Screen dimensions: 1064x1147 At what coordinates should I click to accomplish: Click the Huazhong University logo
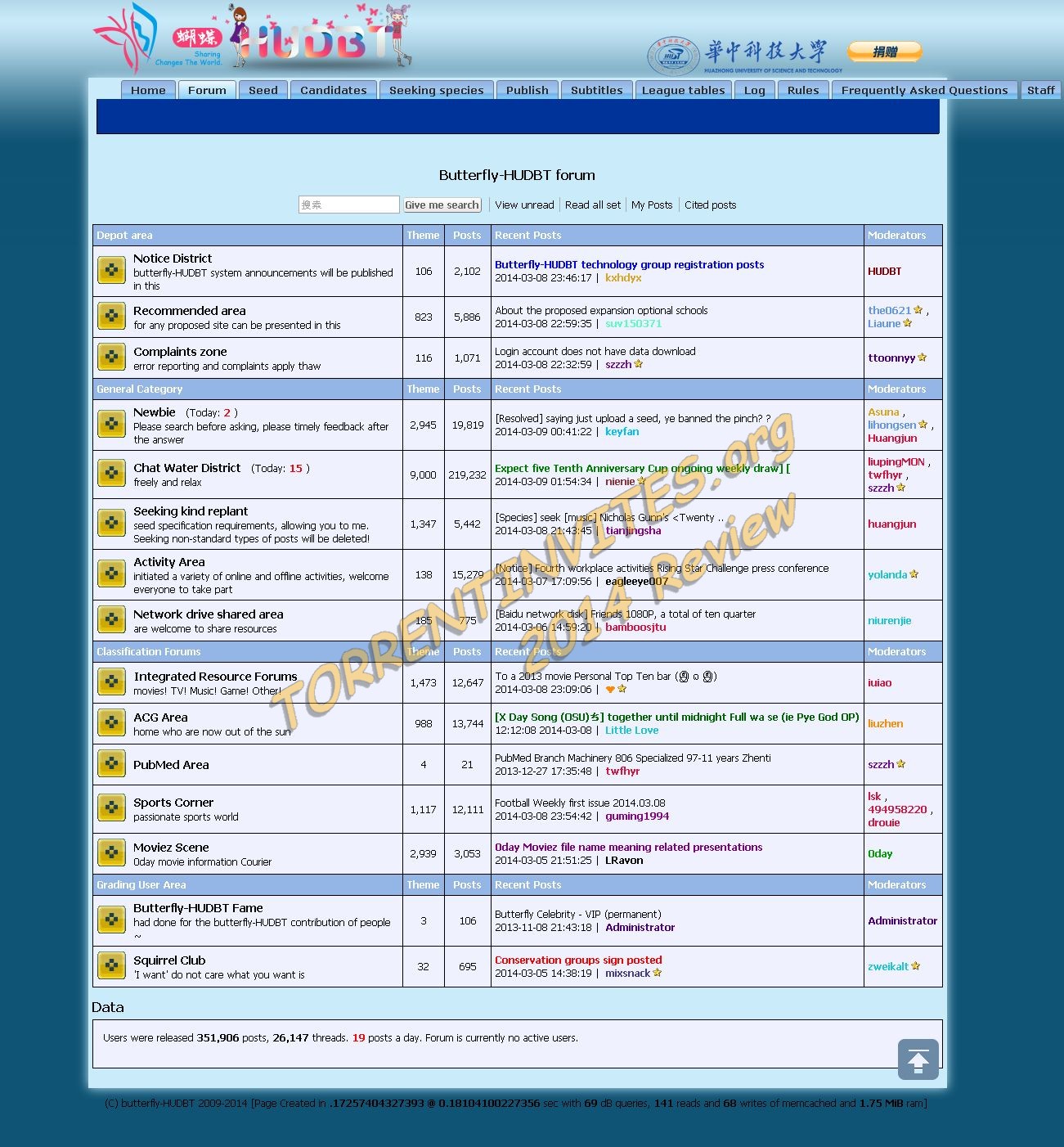(x=744, y=55)
